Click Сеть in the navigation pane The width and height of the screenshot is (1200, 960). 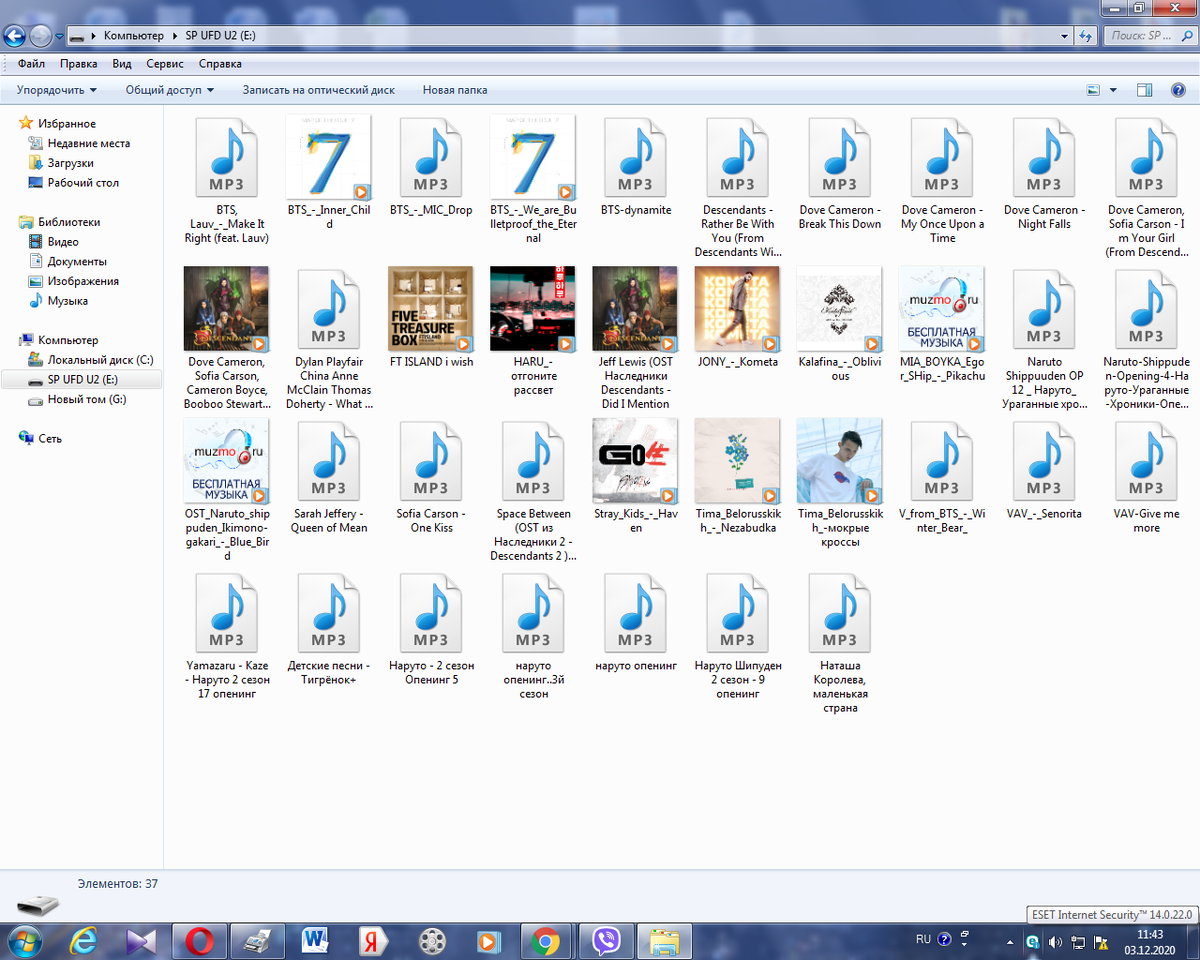click(x=41, y=438)
